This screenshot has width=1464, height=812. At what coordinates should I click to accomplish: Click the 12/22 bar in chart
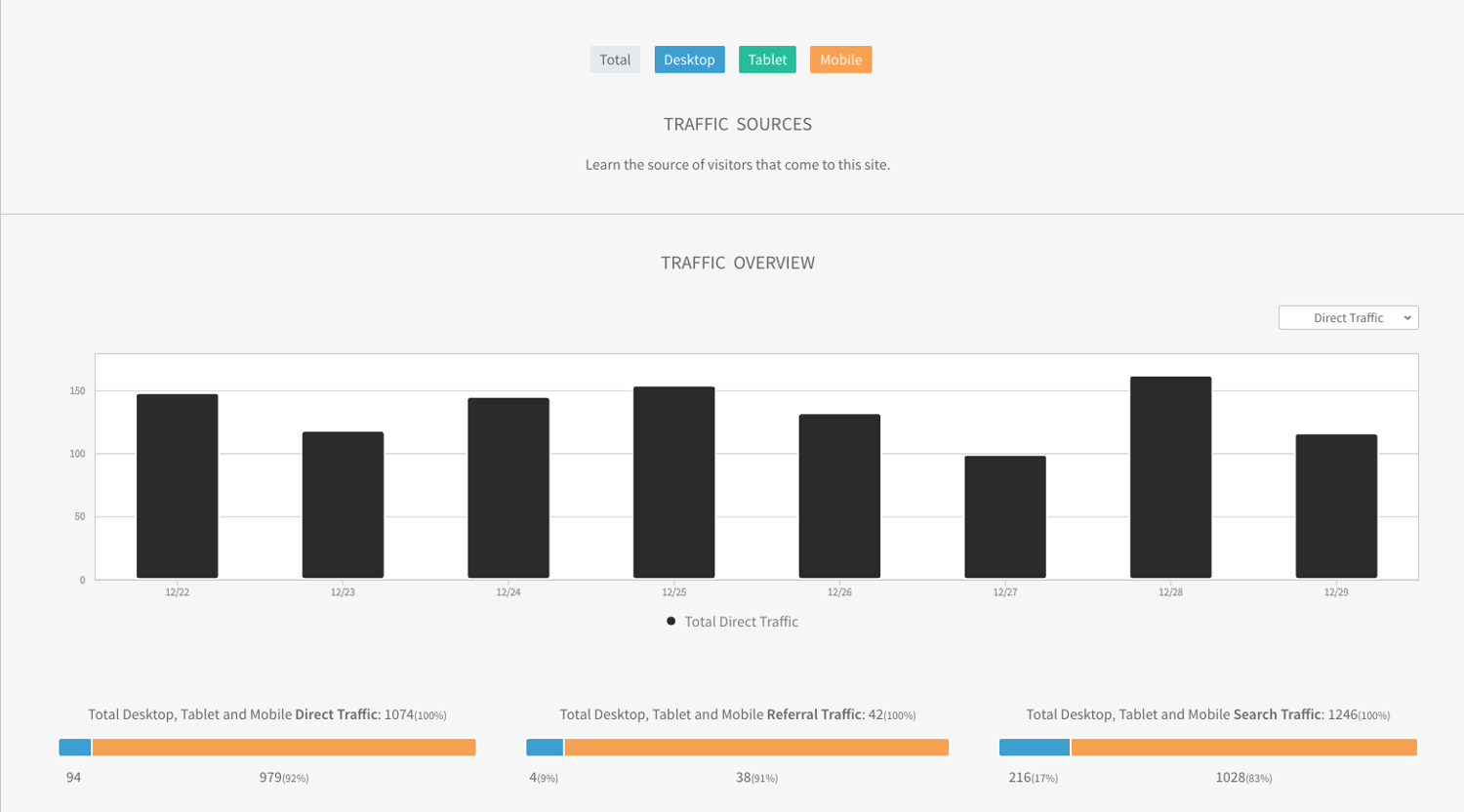pos(177,486)
